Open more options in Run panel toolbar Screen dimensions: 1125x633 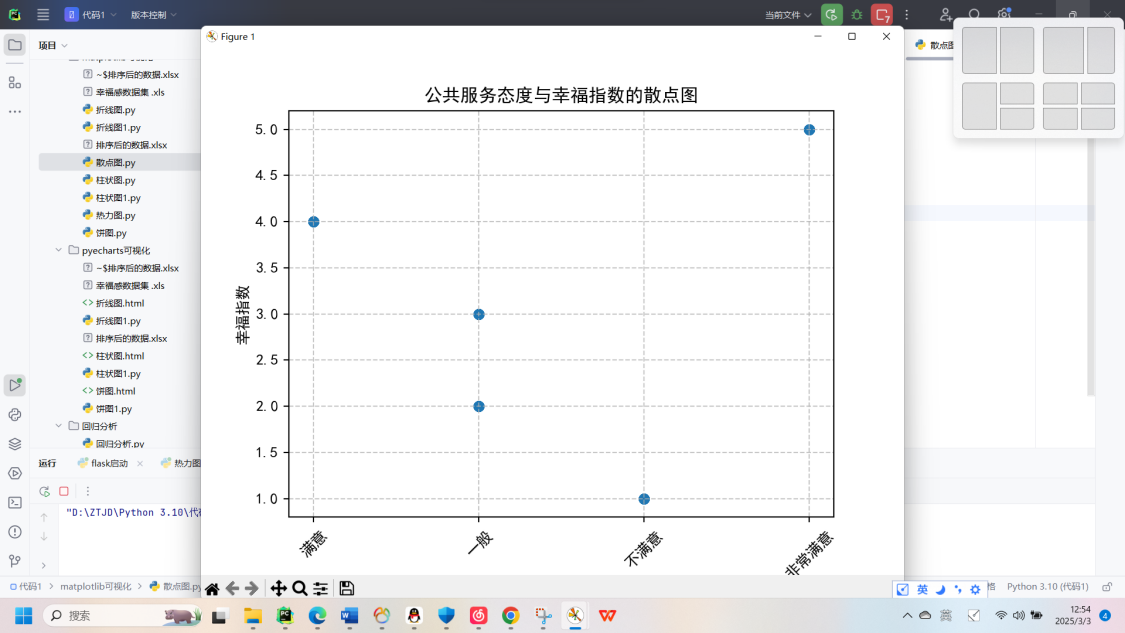pos(88,492)
